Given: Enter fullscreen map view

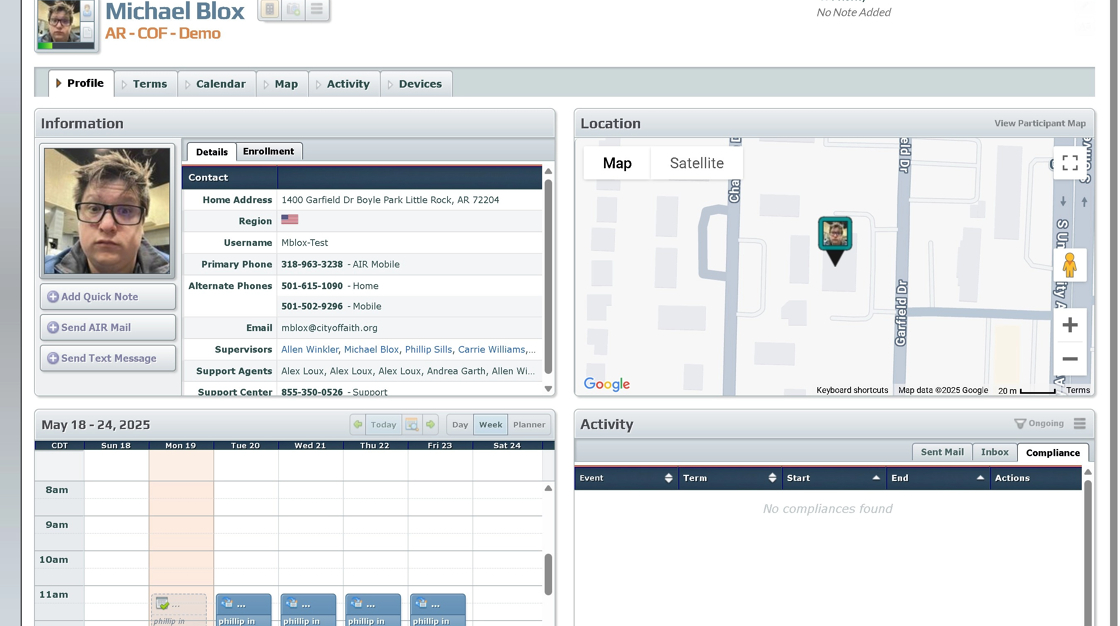Looking at the screenshot, I should [1069, 163].
